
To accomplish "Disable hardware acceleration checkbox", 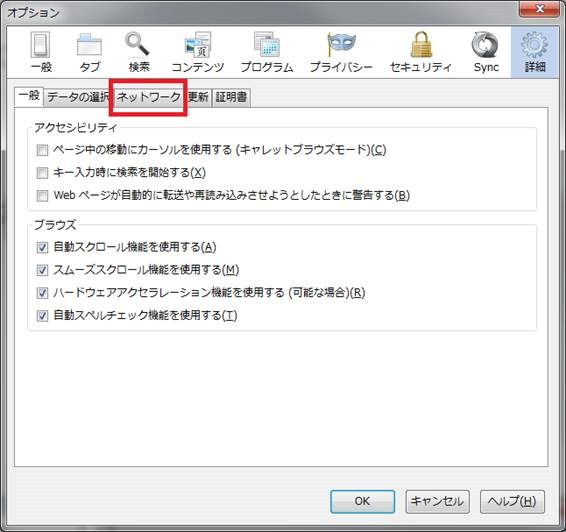I will point(42,293).
